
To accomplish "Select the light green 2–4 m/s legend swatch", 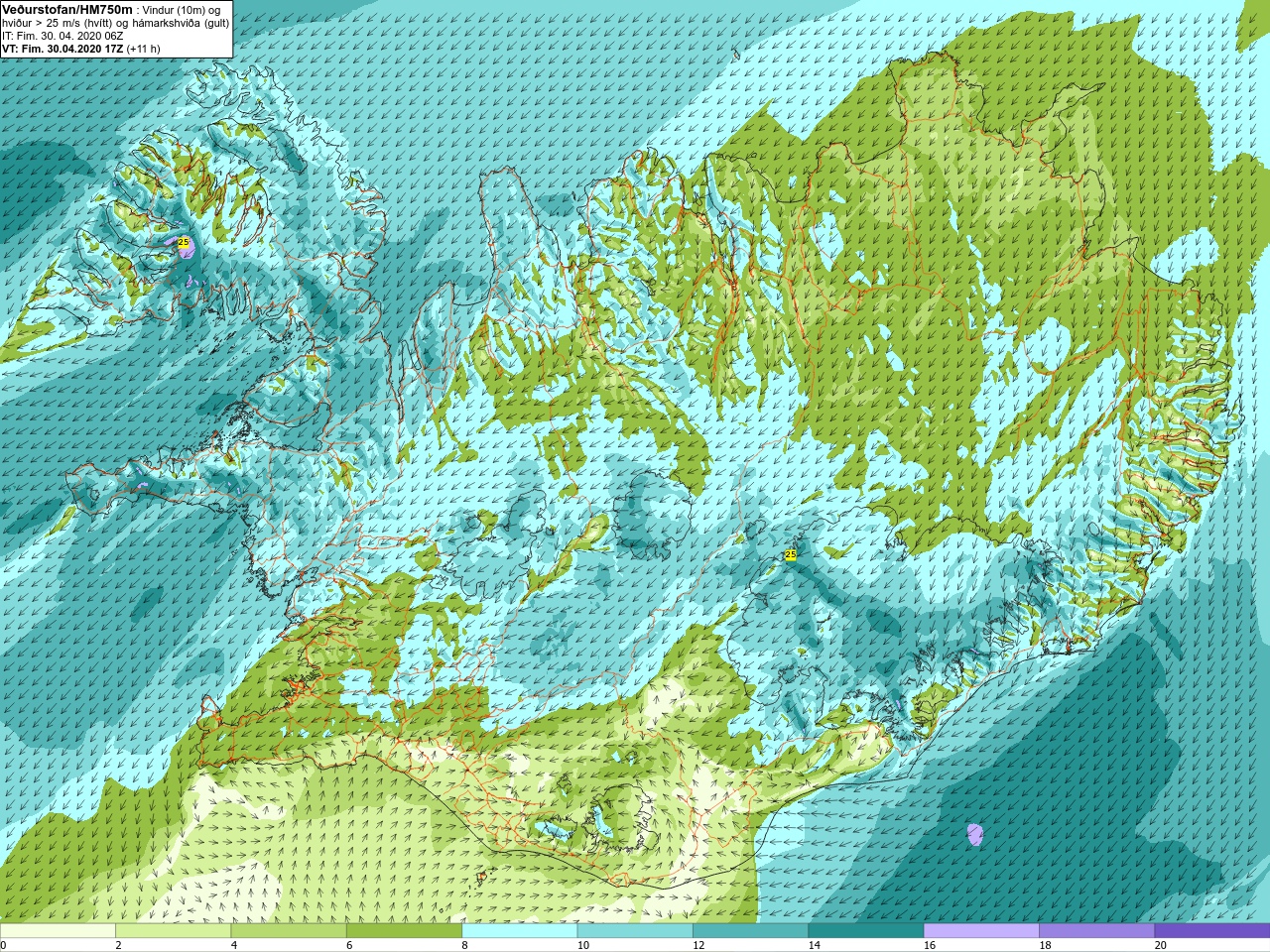I will pyautogui.click(x=173, y=930).
